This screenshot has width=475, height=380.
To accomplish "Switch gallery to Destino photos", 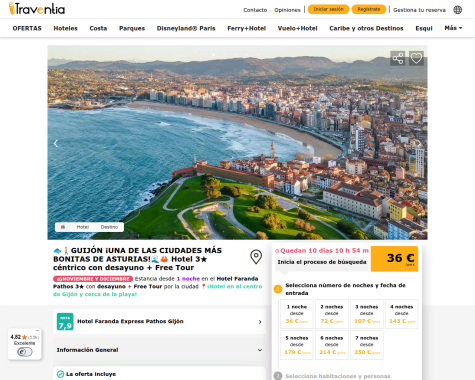I will pyautogui.click(x=109, y=227).
